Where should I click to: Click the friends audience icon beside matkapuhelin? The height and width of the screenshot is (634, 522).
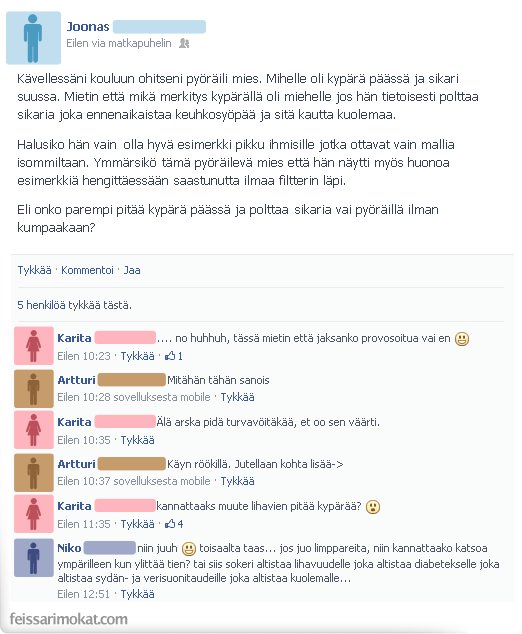pyautogui.click(x=184, y=43)
